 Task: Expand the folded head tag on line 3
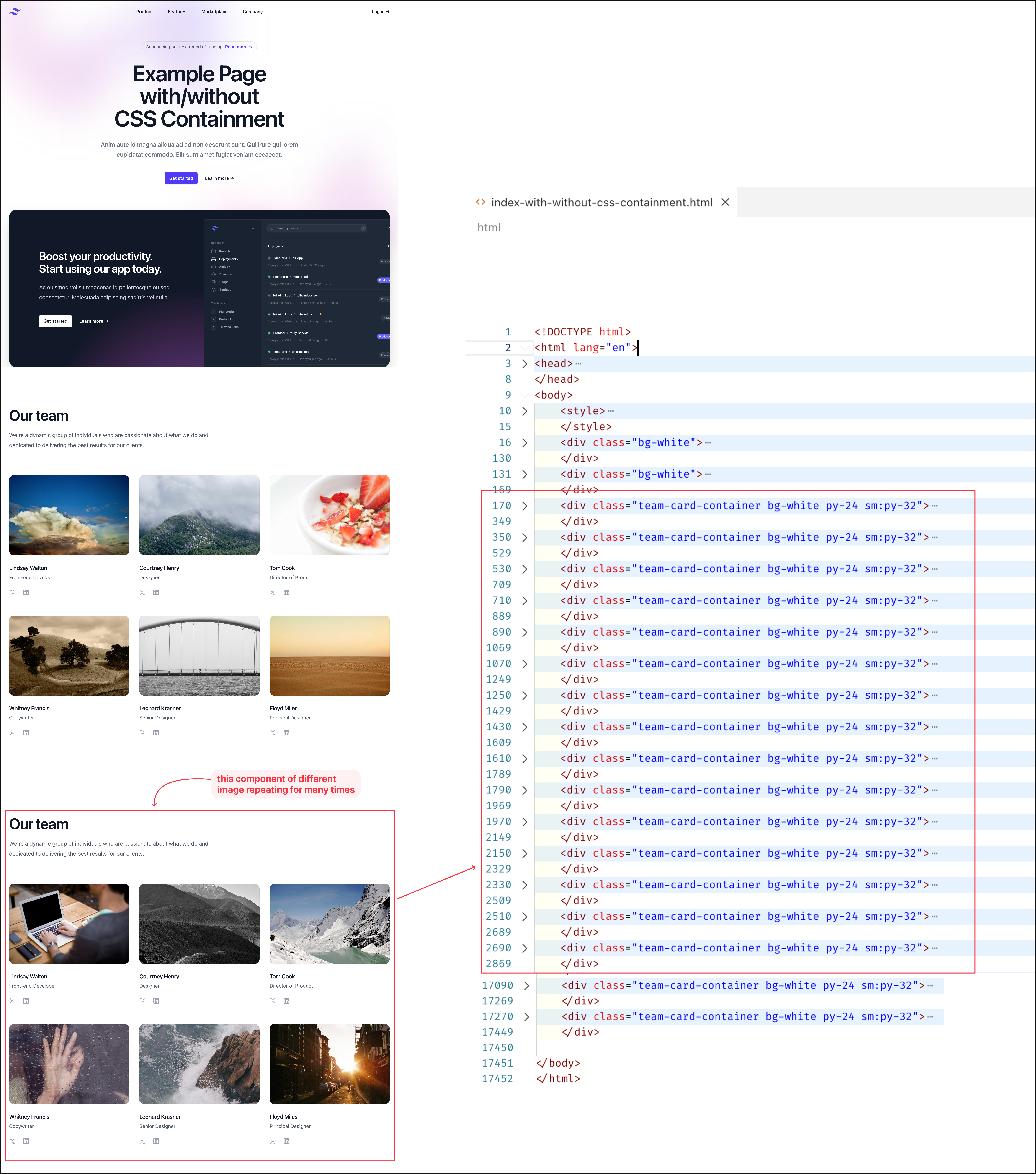(525, 364)
